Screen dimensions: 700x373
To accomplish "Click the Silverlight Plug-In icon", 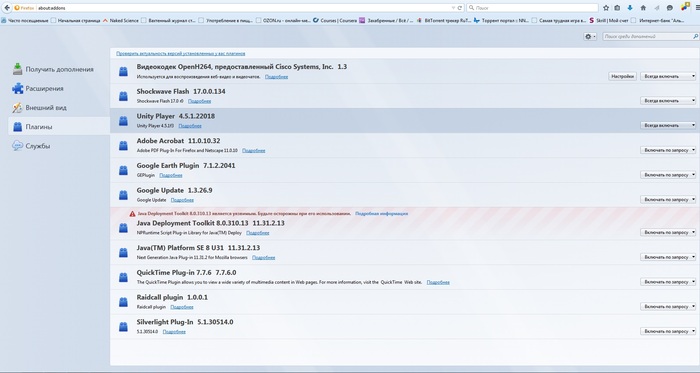I will (123, 327).
